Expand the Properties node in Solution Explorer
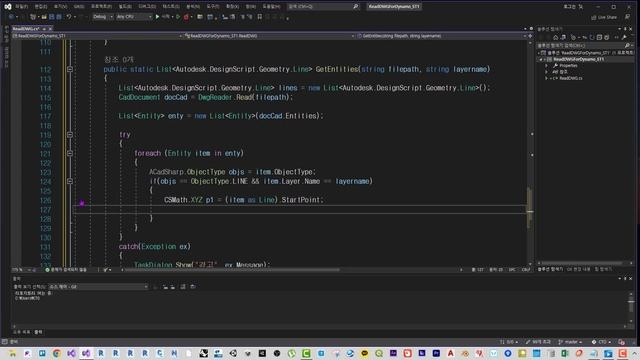The image size is (640, 360). point(547,65)
